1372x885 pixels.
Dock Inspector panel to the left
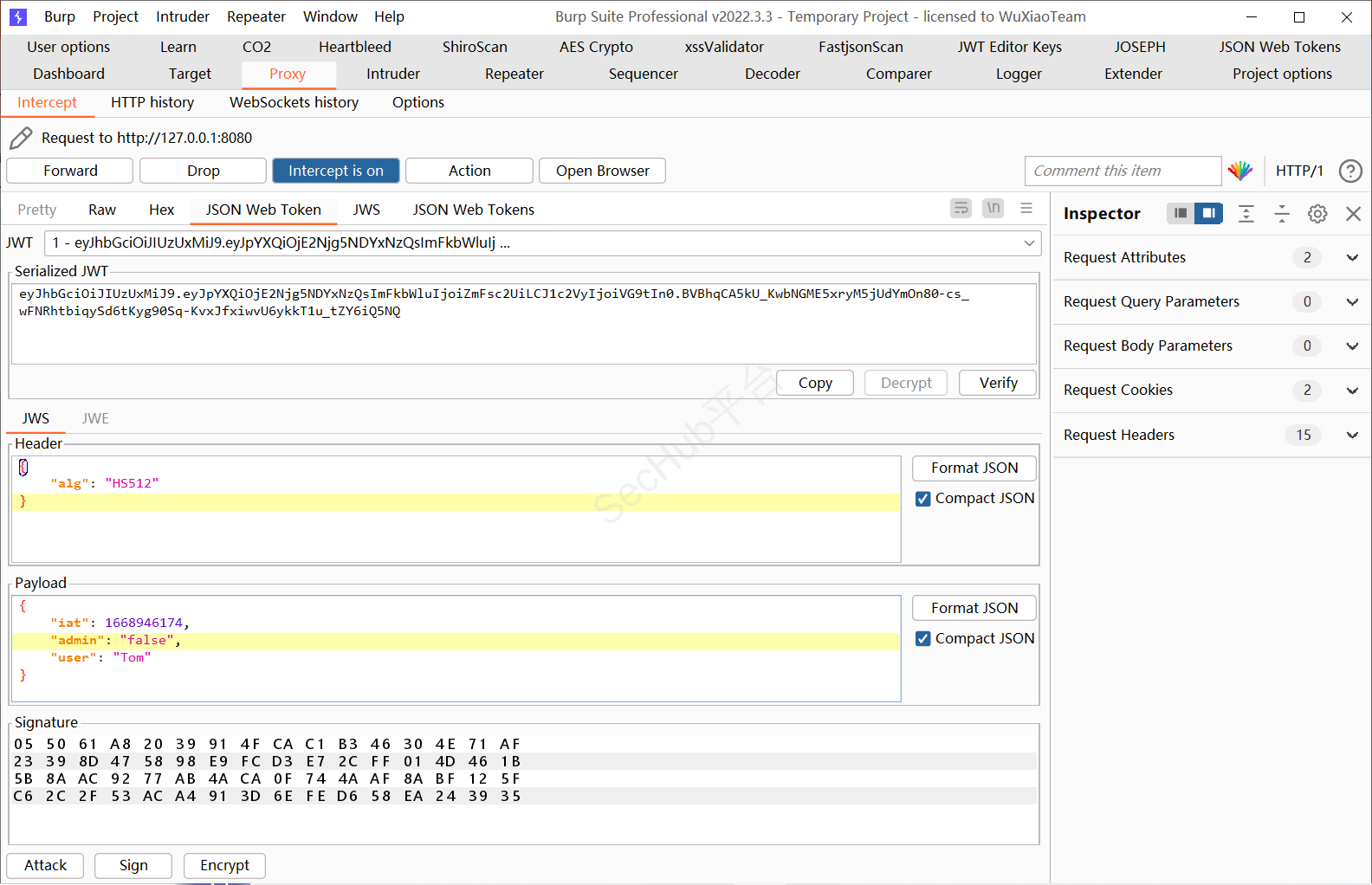point(1180,213)
